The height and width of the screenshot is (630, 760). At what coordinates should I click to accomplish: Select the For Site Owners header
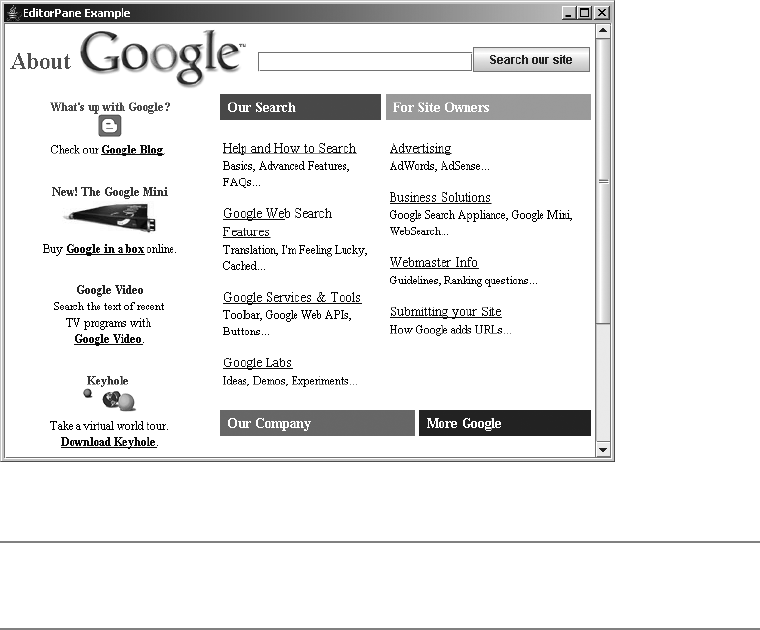pyautogui.click(x=489, y=107)
